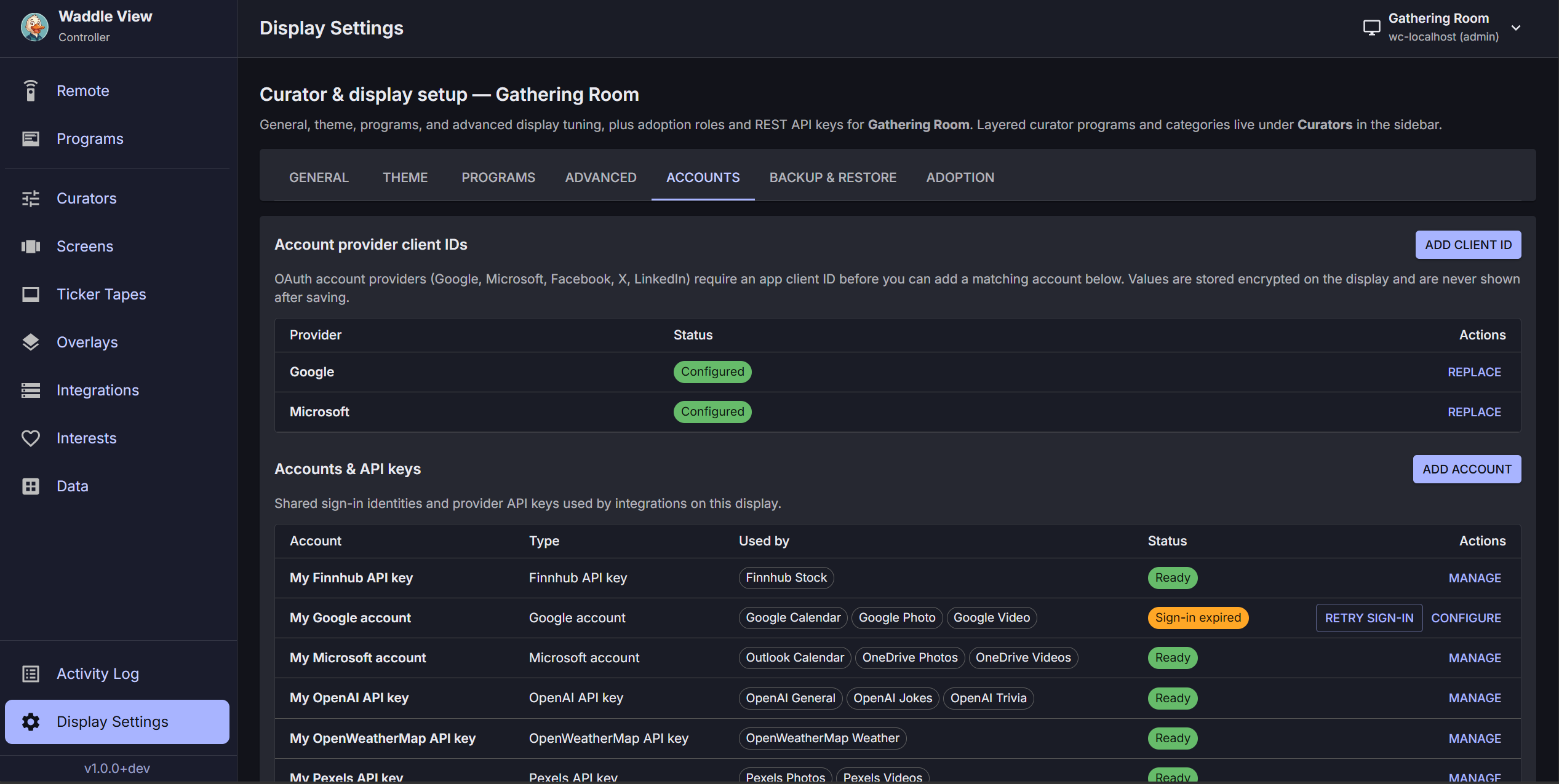The image size is (1559, 784).
Task: Select the Accounts tab
Action: point(703,177)
